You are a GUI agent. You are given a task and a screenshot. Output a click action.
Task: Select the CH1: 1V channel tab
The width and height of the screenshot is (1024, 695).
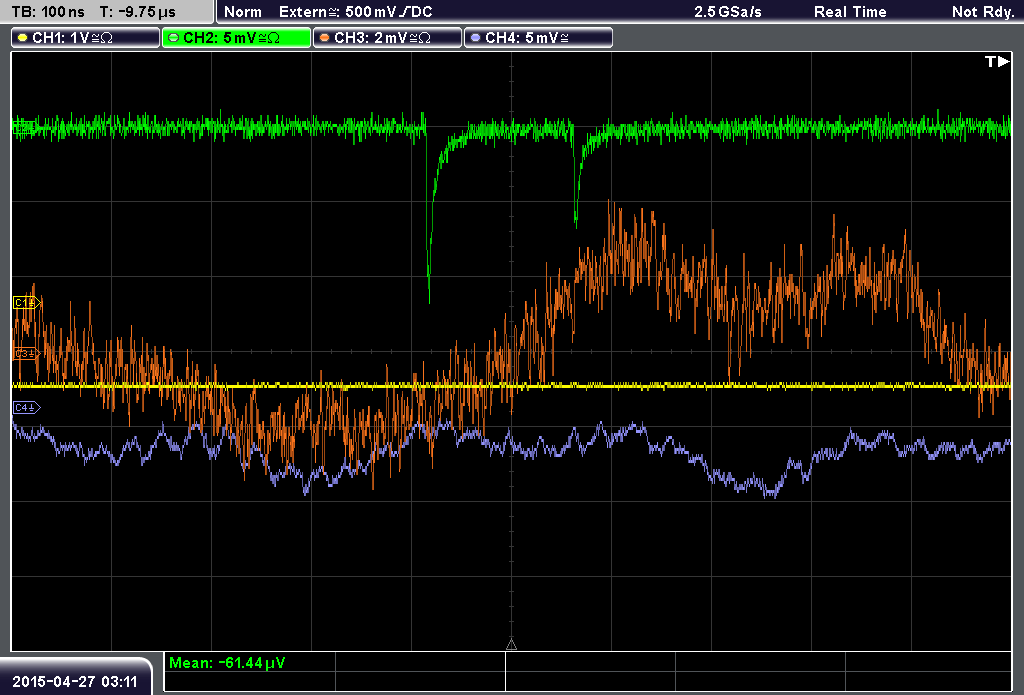[x=86, y=38]
